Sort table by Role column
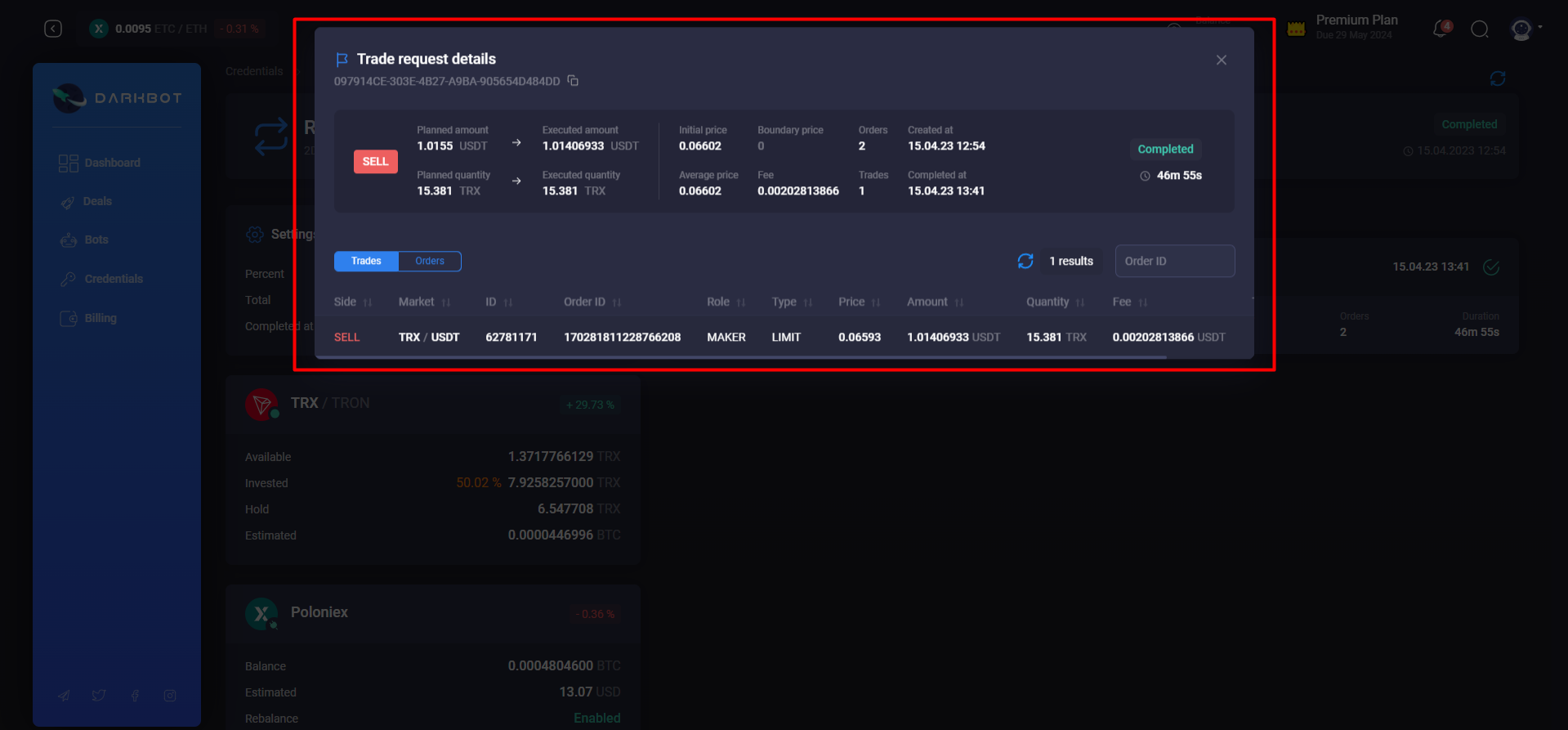The image size is (1568, 730). point(726,302)
